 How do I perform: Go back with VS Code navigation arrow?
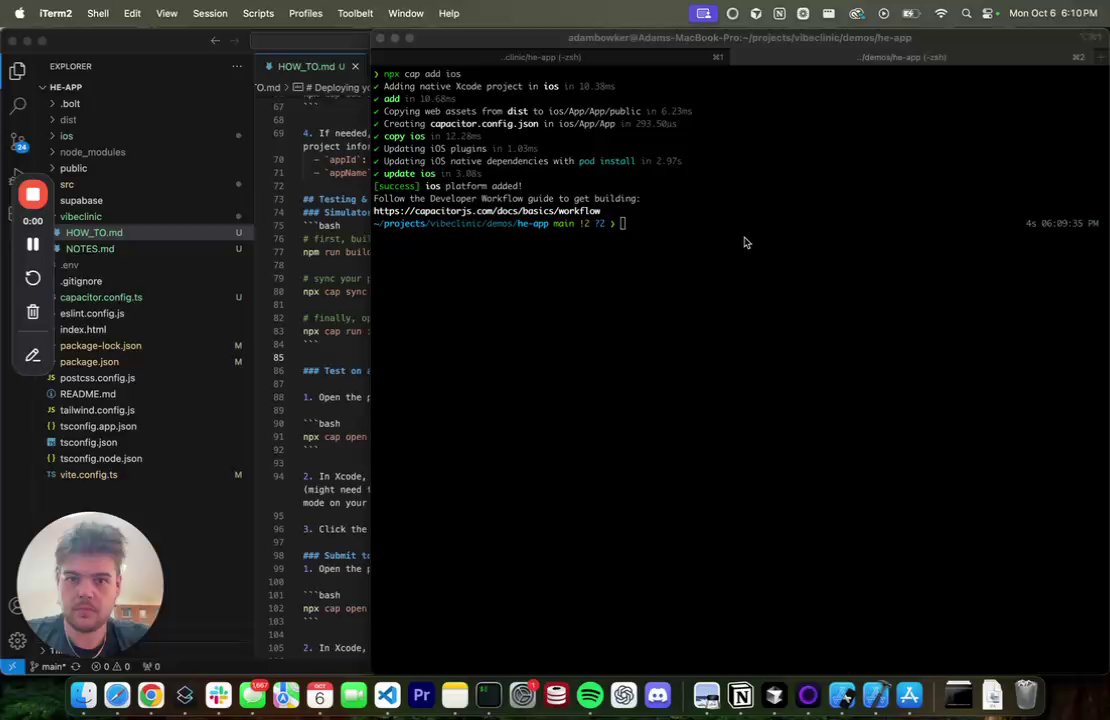point(215,41)
